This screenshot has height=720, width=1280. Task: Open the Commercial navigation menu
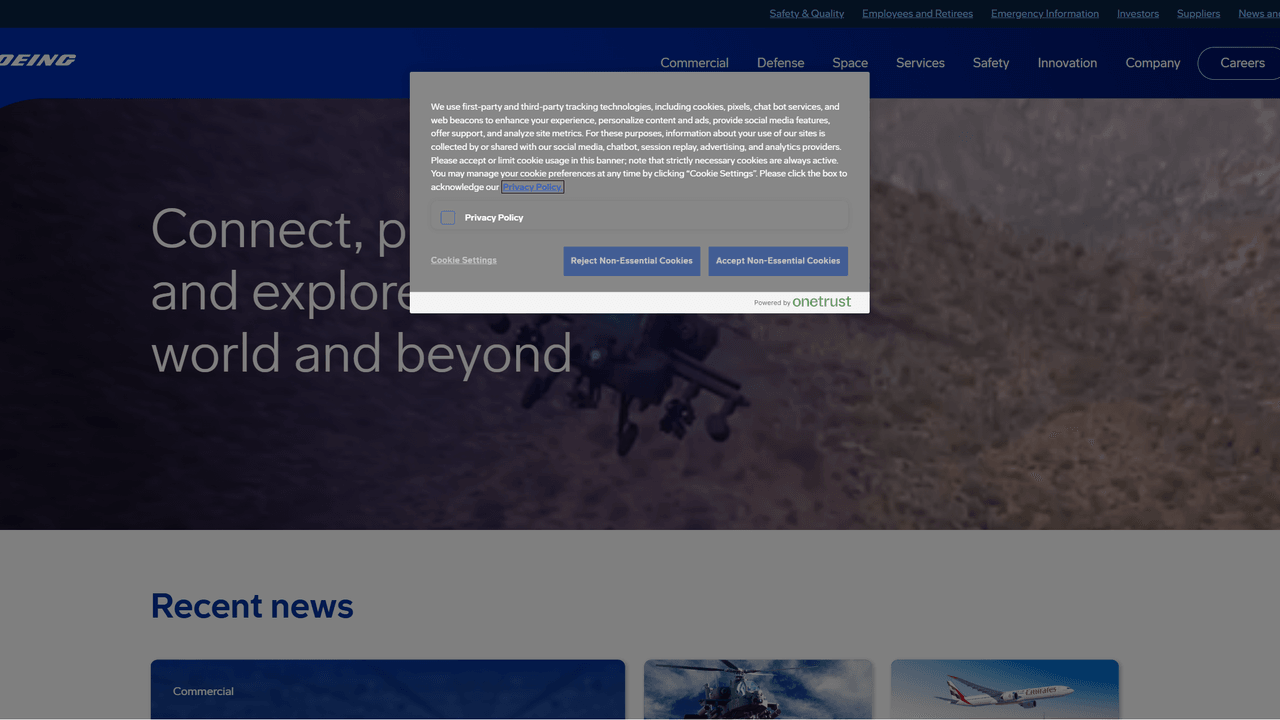tap(694, 63)
